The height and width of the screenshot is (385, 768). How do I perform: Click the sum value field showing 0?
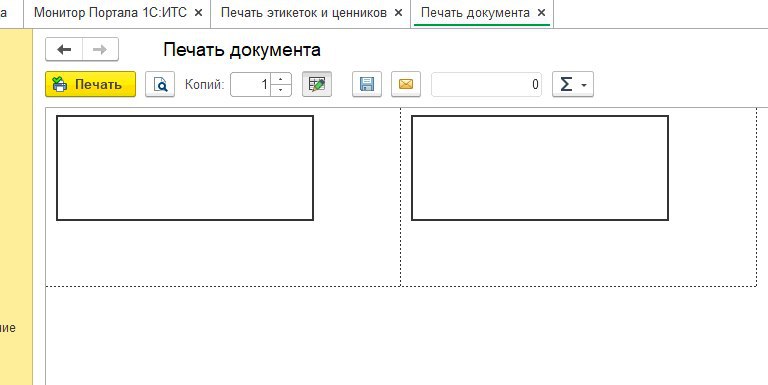tap(486, 84)
